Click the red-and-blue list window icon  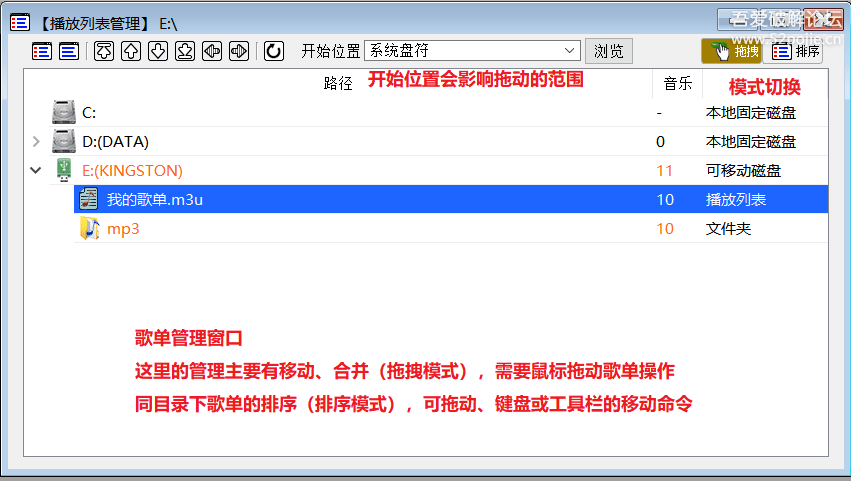click(42, 51)
